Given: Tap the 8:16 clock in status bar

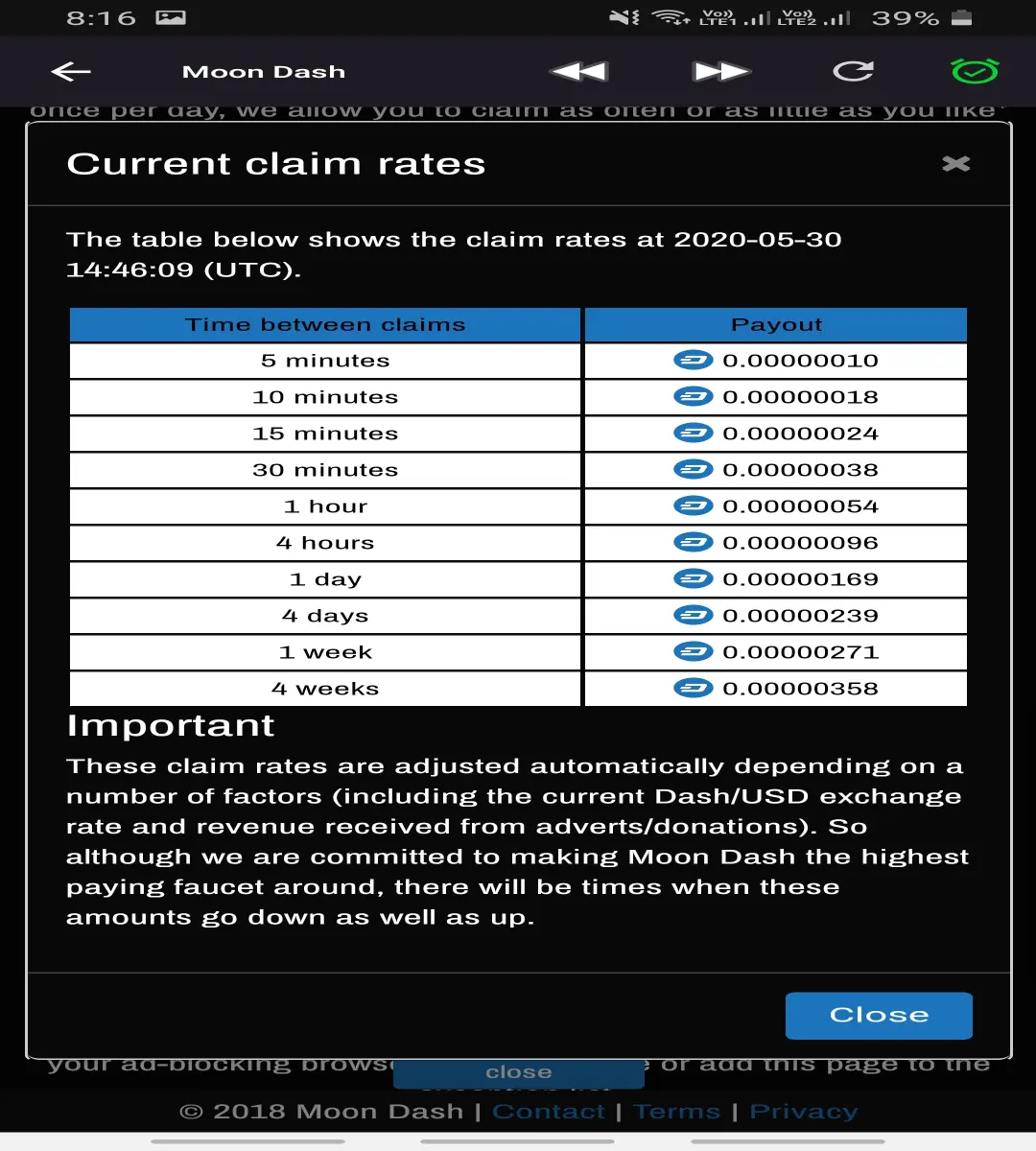Looking at the screenshot, I should tap(102, 17).
